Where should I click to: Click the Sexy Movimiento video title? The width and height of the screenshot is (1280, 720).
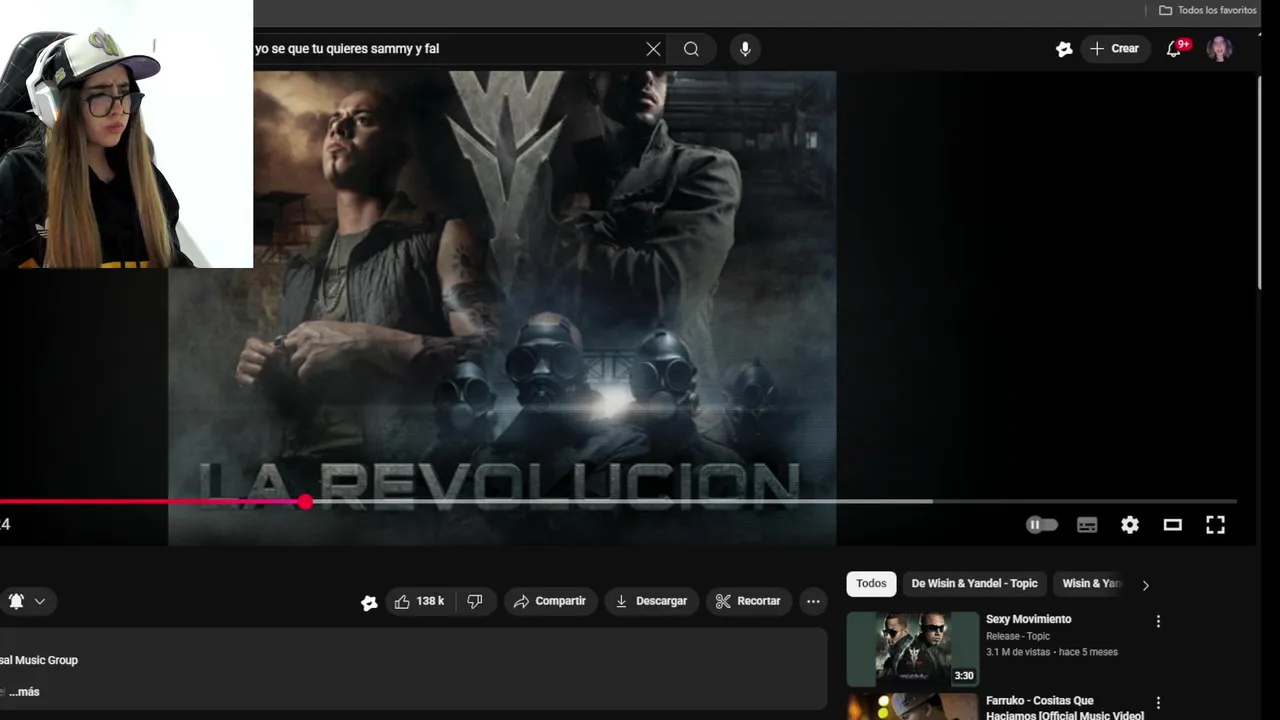(1028, 619)
